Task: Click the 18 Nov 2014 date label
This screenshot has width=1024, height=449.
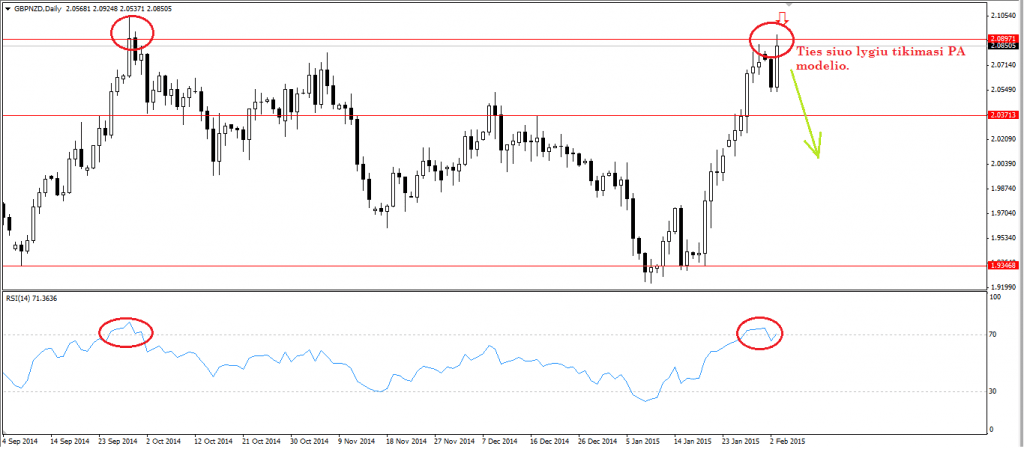Action: pos(406,441)
